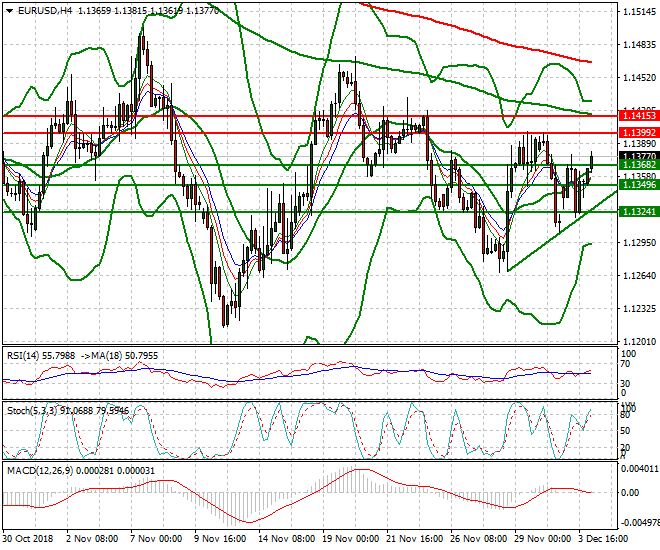
Task: Click the MACD(12,26,9) indicator label
Action: [x=37, y=469]
